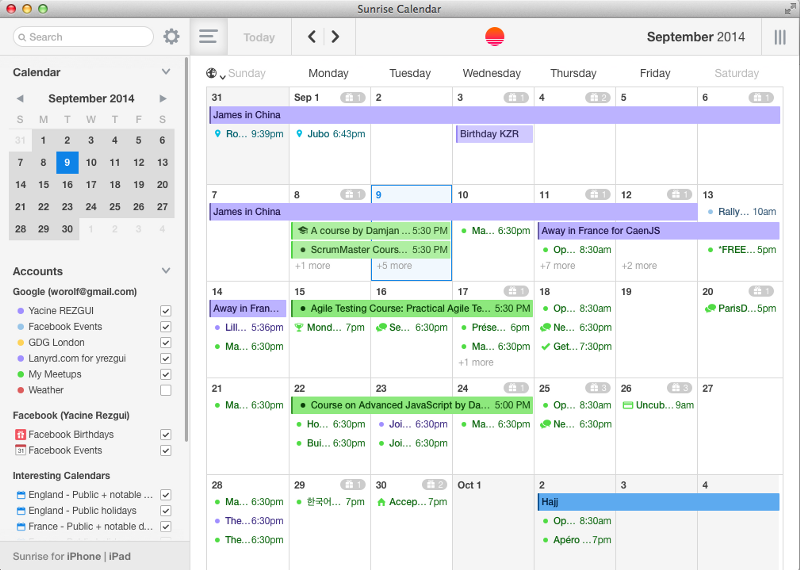Jump to Today in the toolbar

(x=259, y=37)
